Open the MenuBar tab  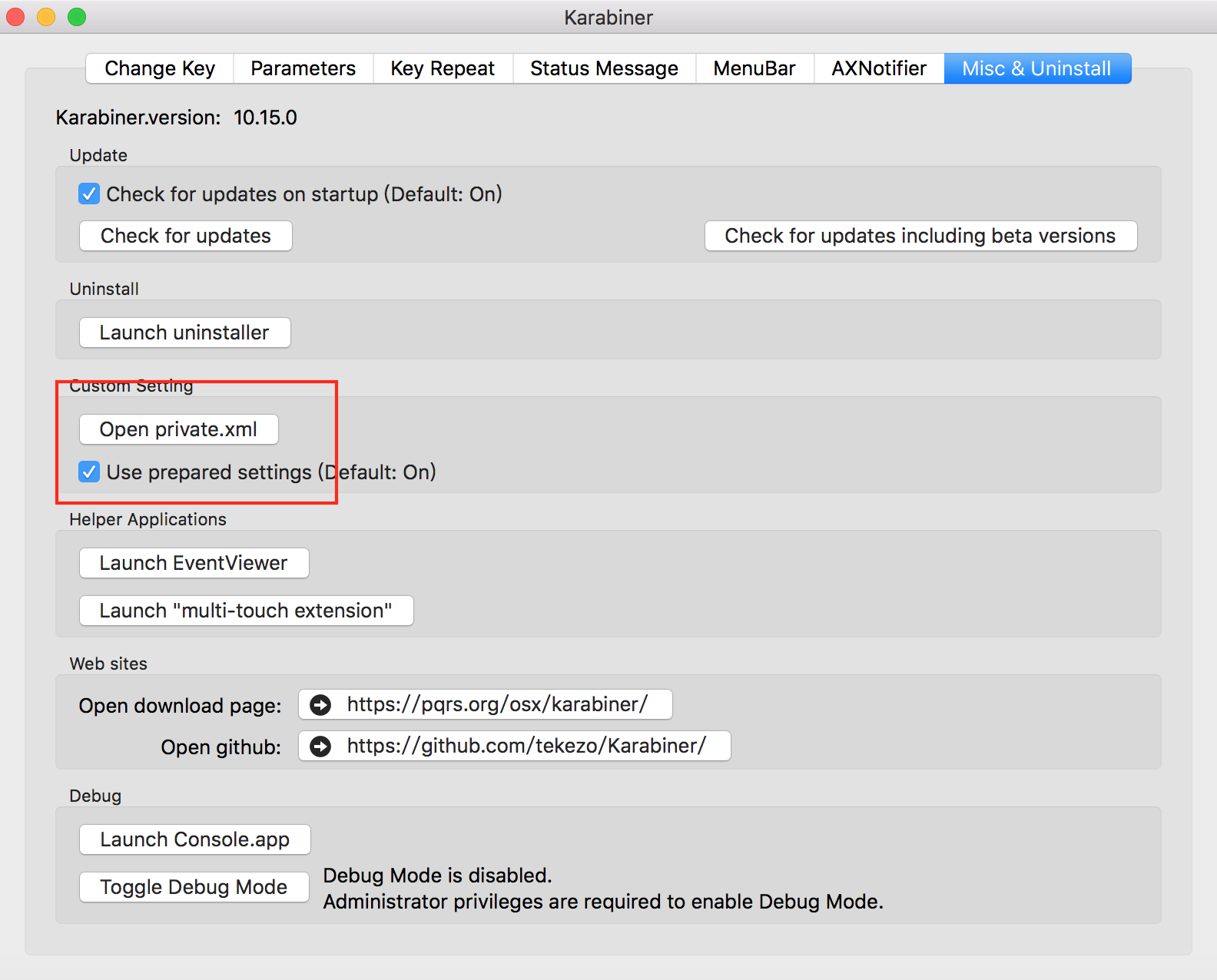tap(754, 68)
